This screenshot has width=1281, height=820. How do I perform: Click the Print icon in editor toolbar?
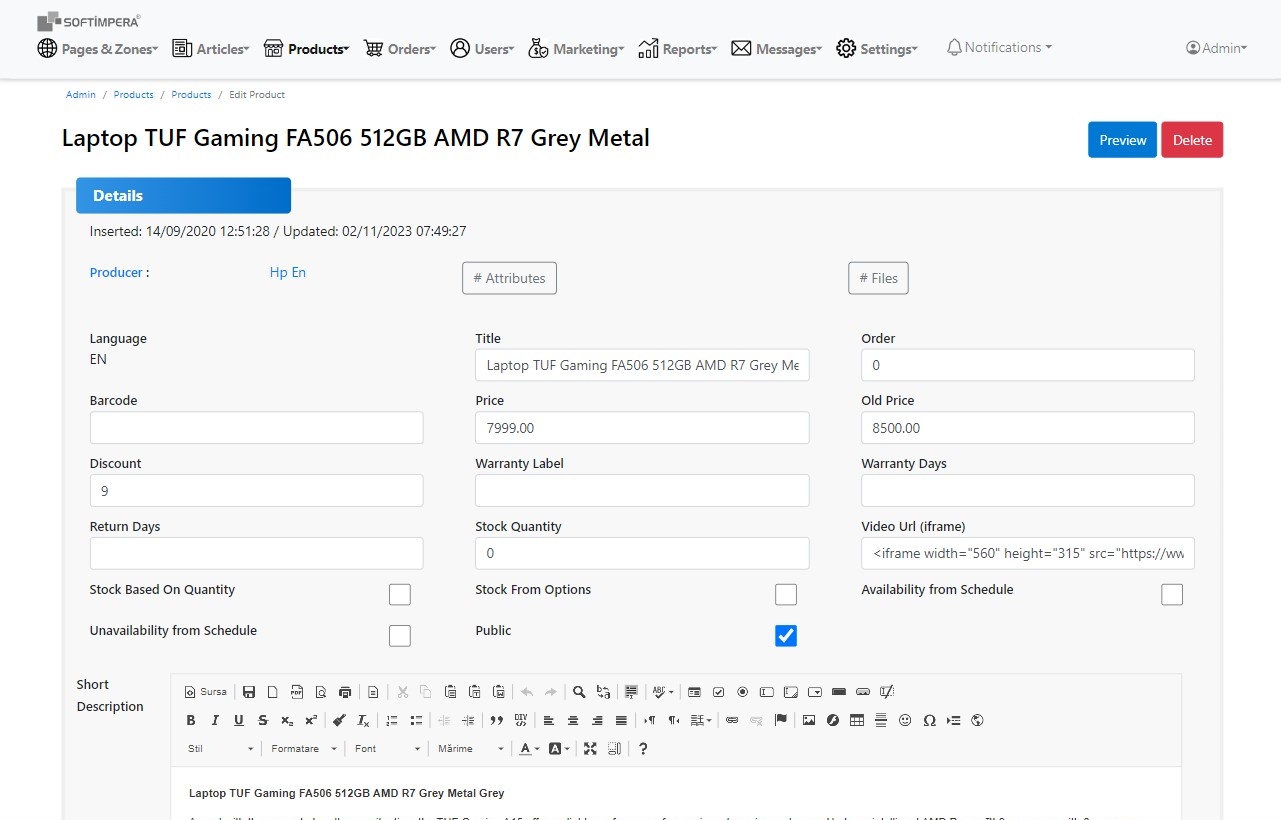(345, 692)
